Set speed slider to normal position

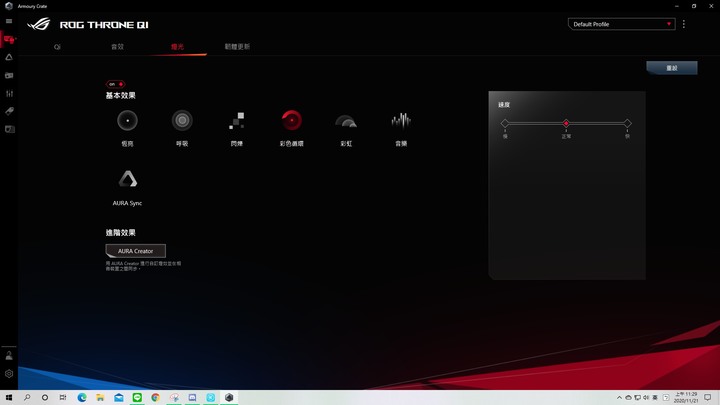tap(566, 123)
